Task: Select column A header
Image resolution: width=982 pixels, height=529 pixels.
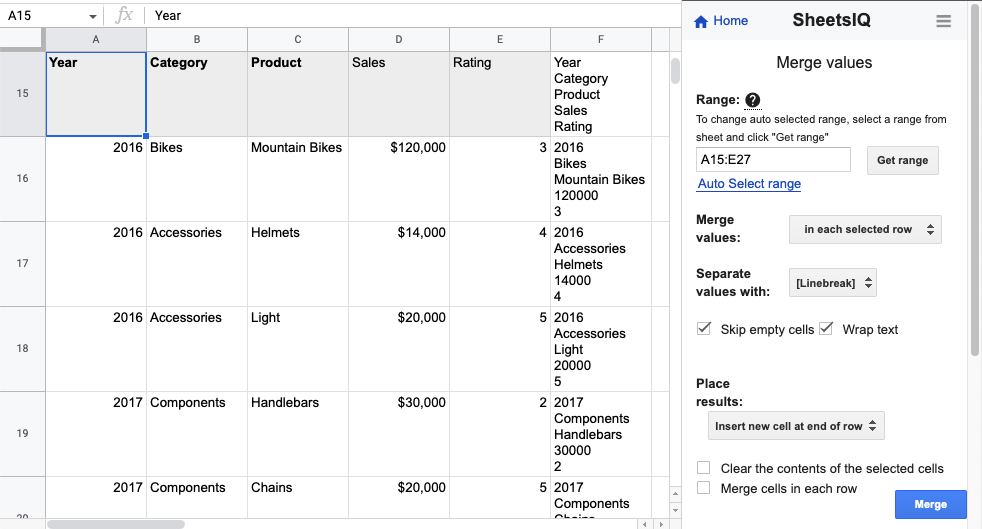Action: point(96,39)
